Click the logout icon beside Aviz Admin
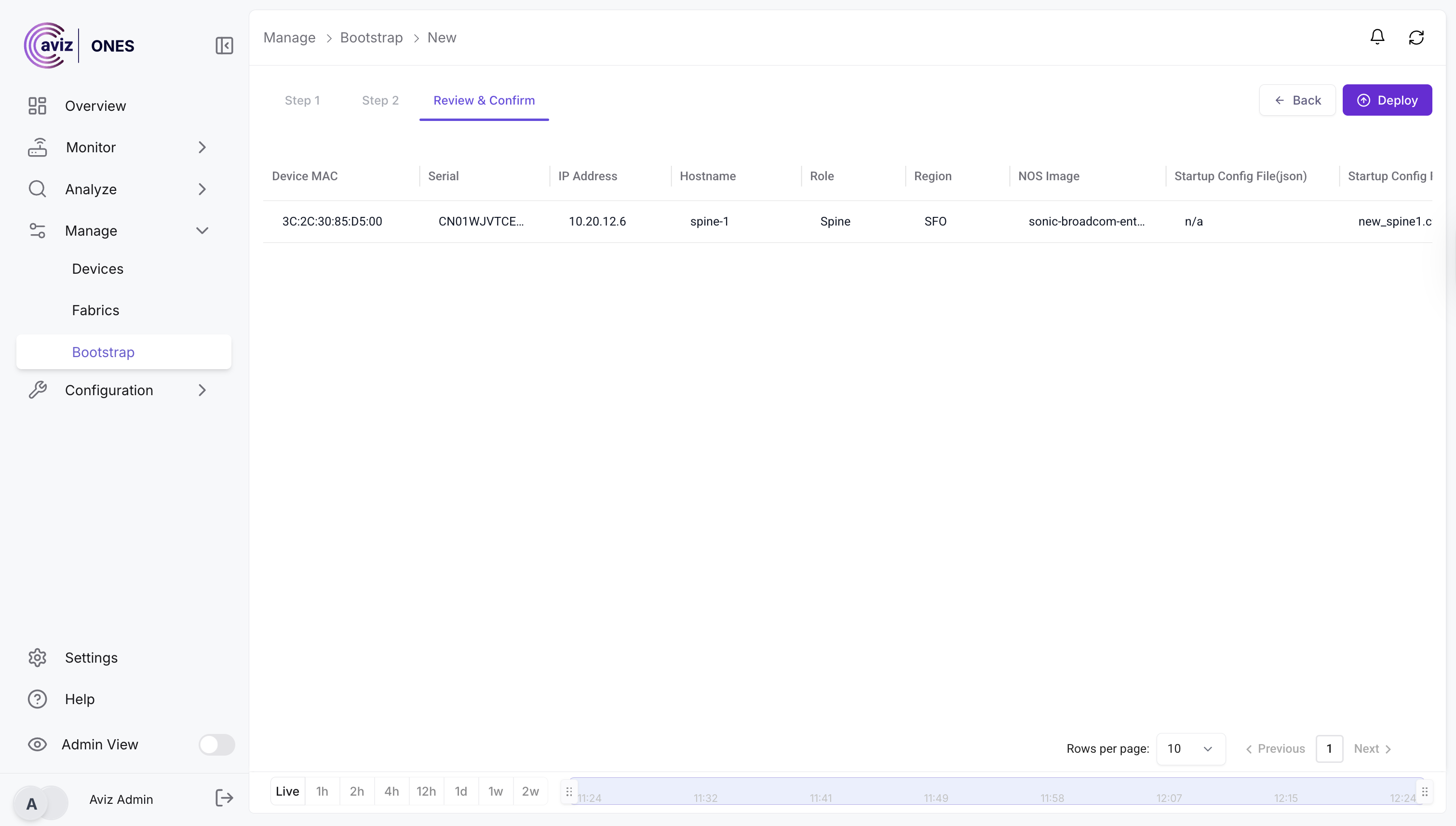 [x=224, y=798]
